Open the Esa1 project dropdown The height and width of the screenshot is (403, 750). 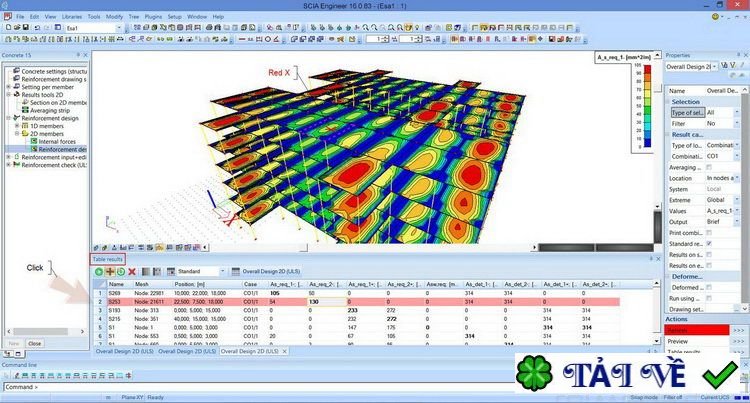[x=119, y=28]
